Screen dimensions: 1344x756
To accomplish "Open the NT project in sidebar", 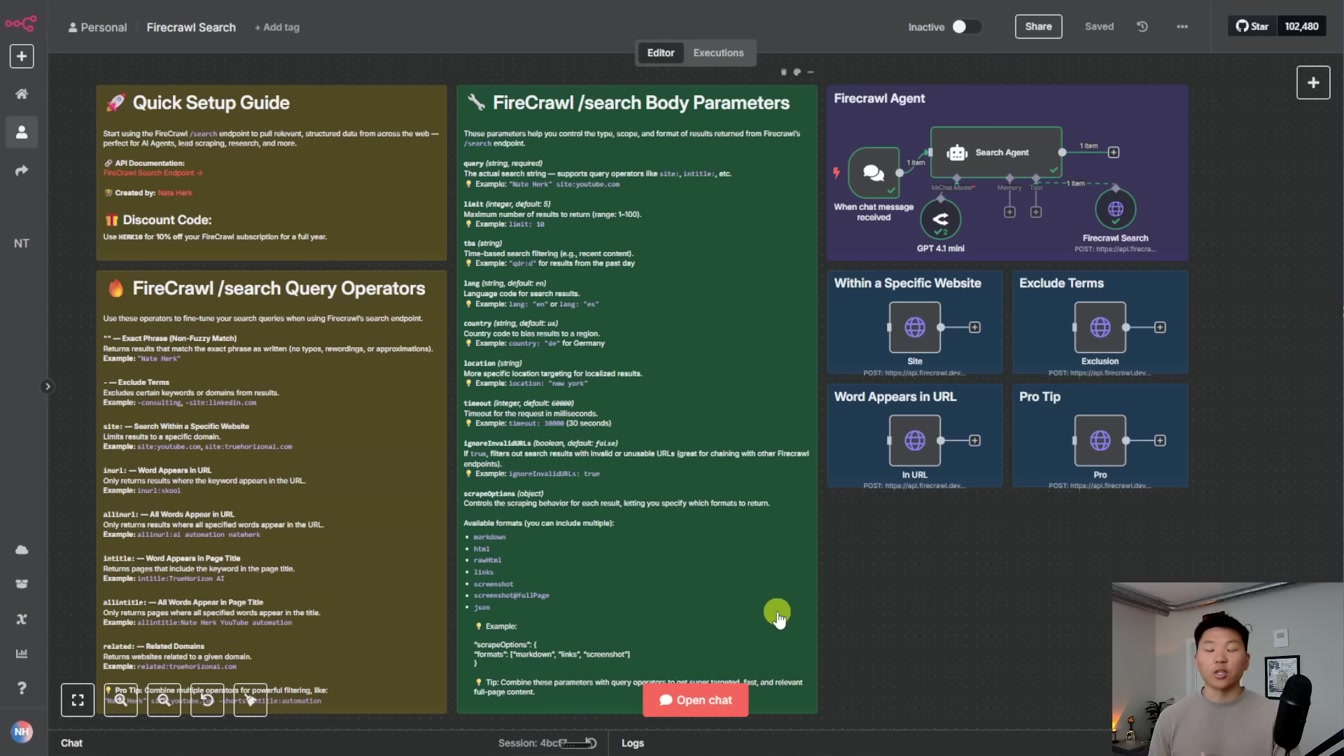I will coord(21,243).
